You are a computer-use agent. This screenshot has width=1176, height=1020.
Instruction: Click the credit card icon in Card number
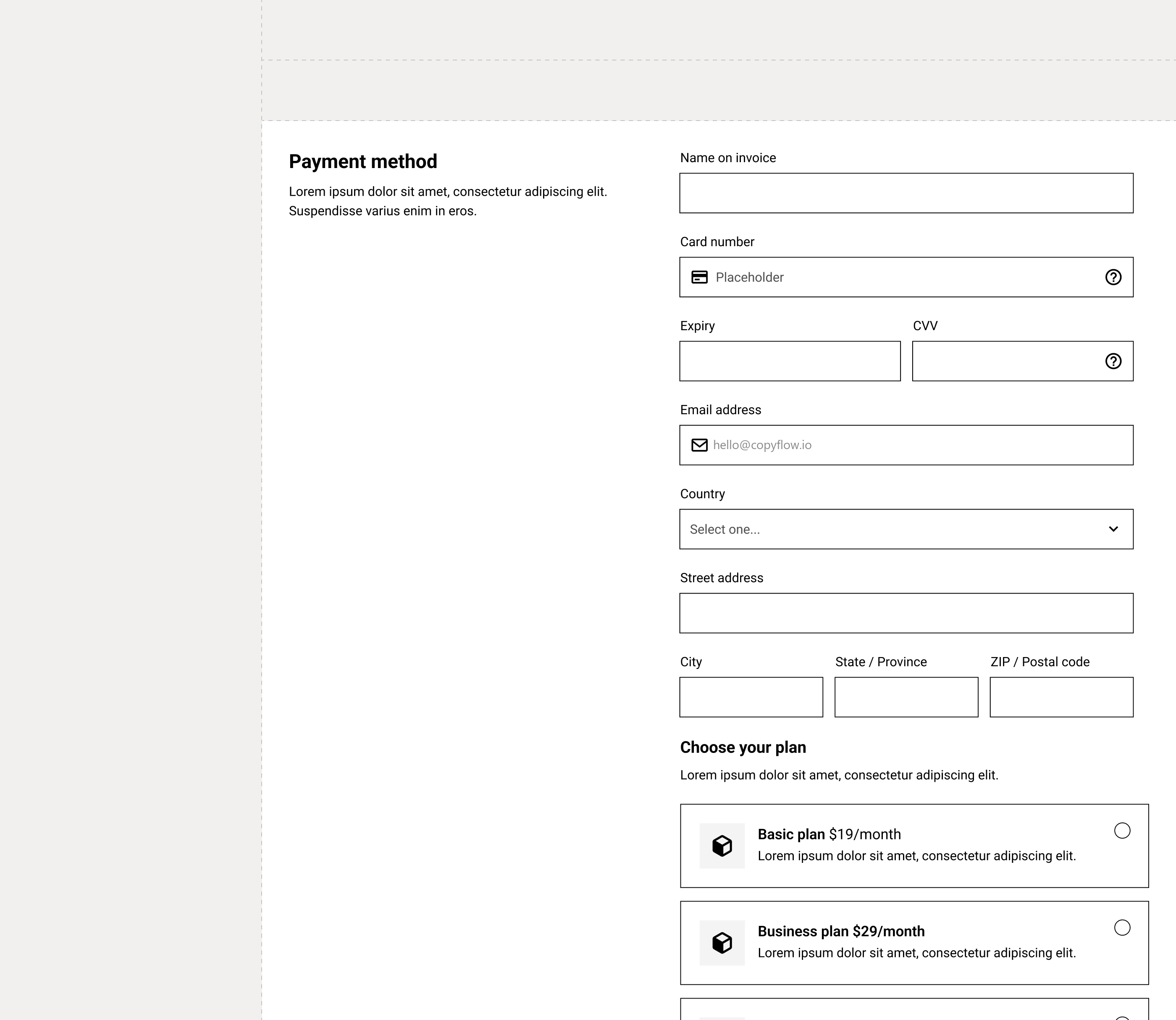point(699,277)
